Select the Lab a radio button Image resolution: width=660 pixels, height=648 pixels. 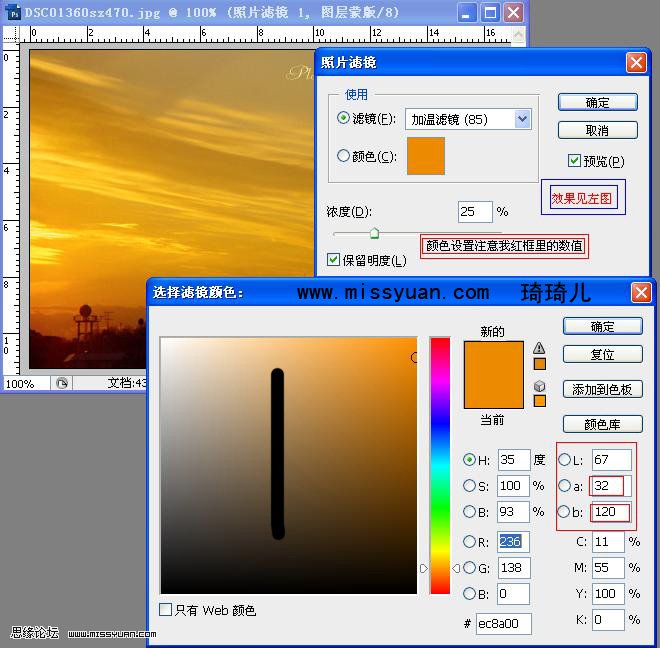click(x=564, y=485)
